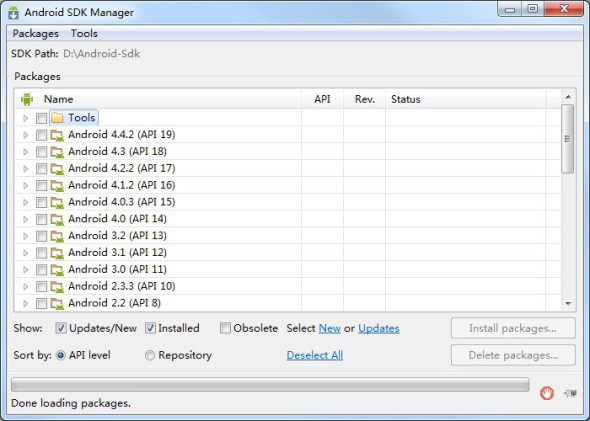Open the Packages menu
The height and width of the screenshot is (421, 590).
36,33
